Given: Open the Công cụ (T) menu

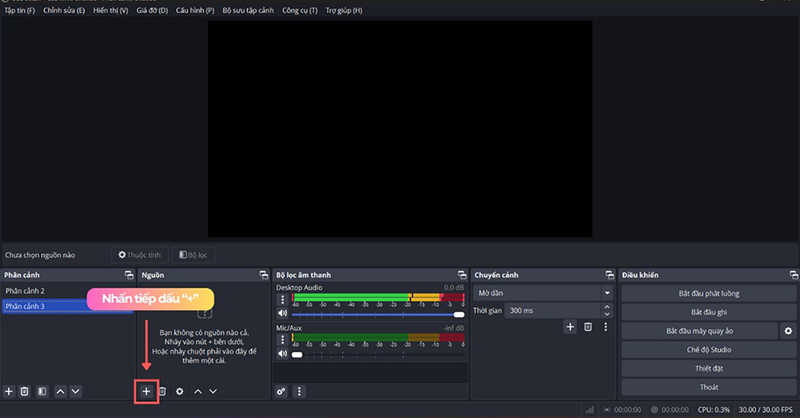Looking at the screenshot, I should 299,10.
